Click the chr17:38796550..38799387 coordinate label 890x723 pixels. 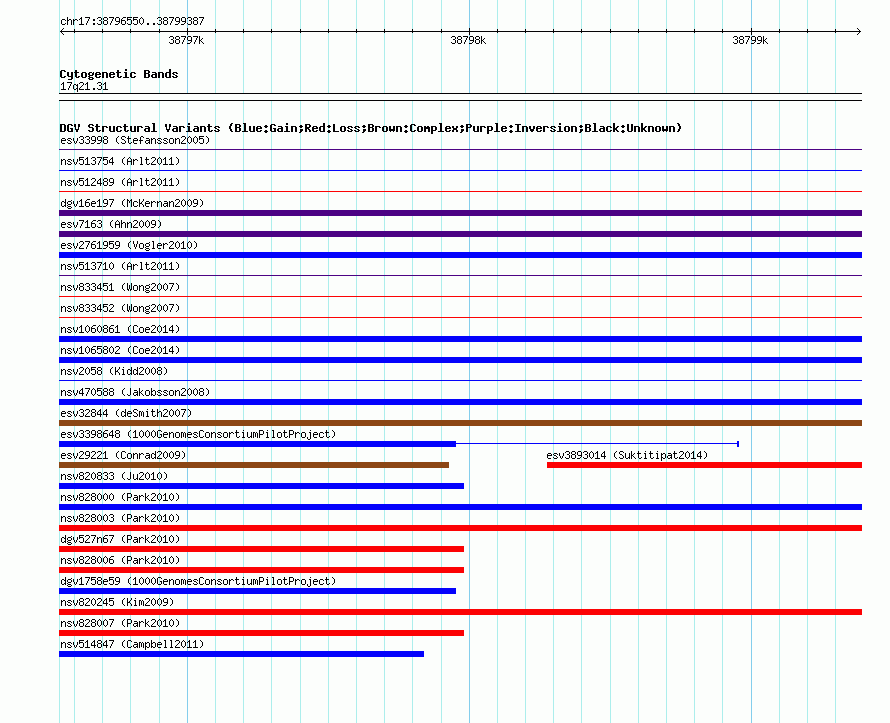click(132, 21)
